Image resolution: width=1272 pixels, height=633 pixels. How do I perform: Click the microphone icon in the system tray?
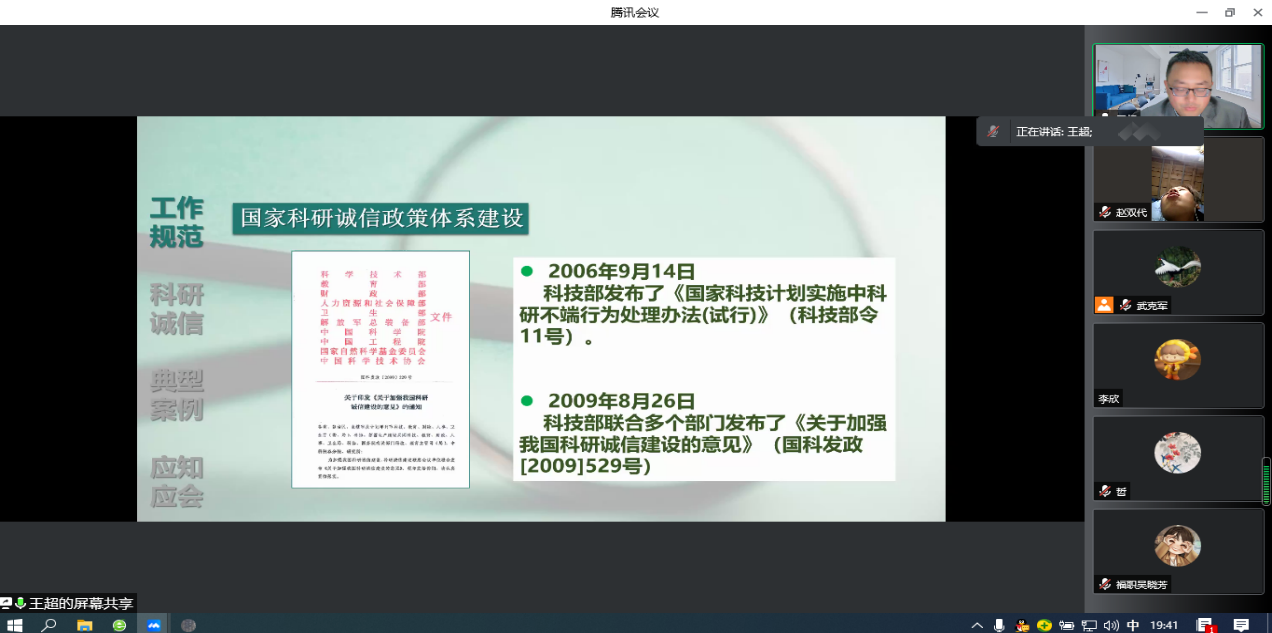click(x=999, y=625)
